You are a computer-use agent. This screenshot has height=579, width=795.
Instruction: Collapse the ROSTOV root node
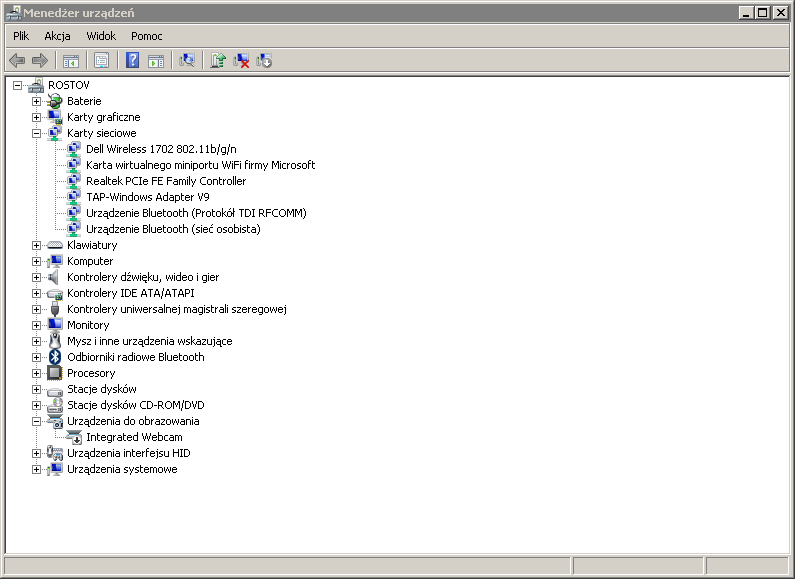coord(17,85)
